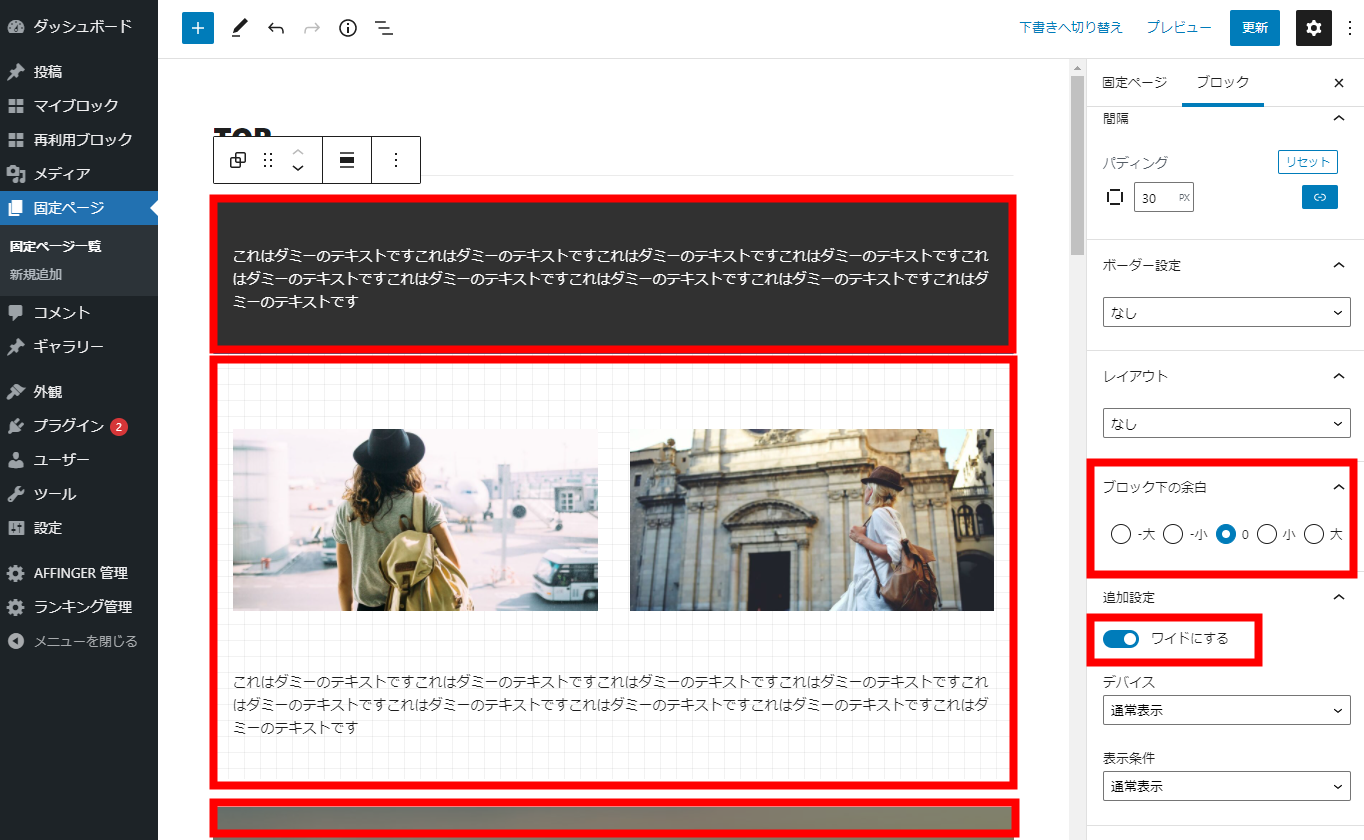Click 更新 update button
The image size is (1364, 840).
click(1255, 28)
